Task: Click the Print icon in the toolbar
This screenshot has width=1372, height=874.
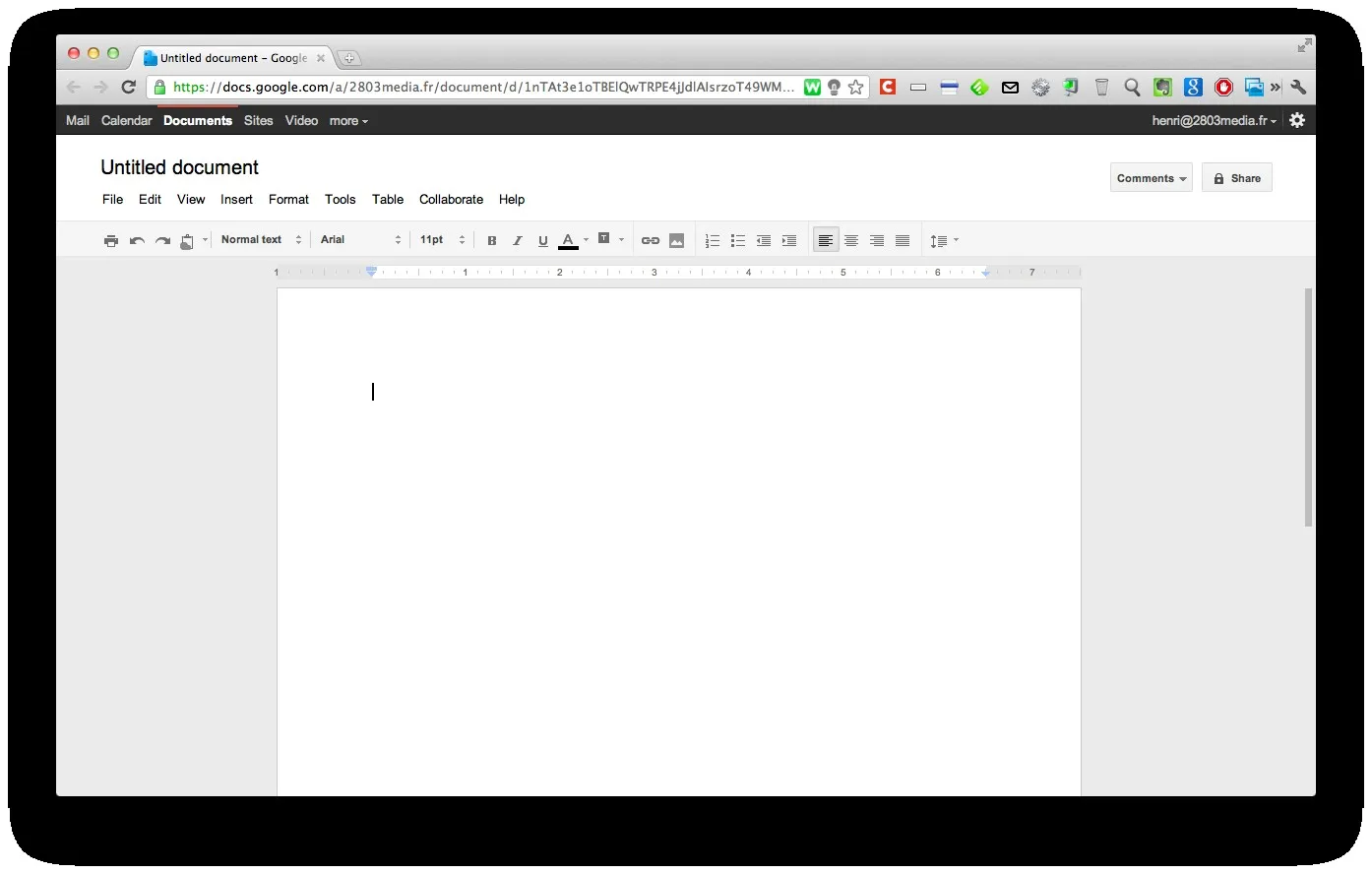Action: tap(111, 241)
